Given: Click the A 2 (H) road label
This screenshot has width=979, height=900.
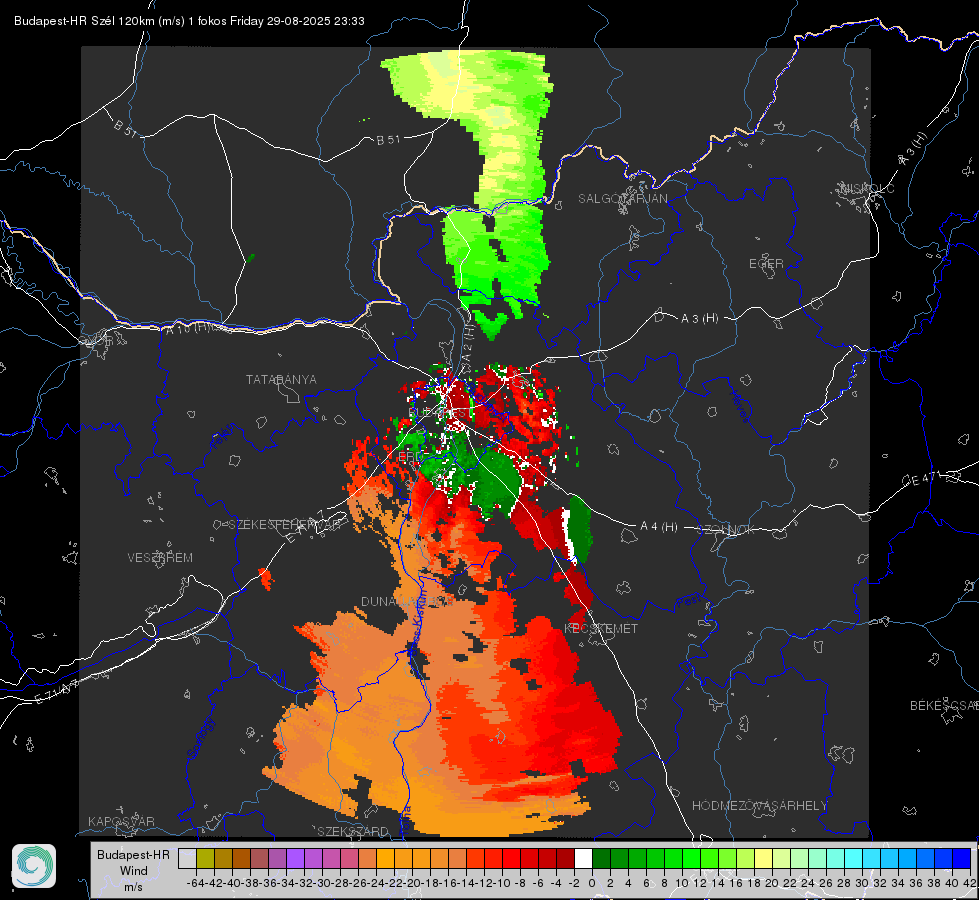Looking at the screenshot, I should pos(467,342).
